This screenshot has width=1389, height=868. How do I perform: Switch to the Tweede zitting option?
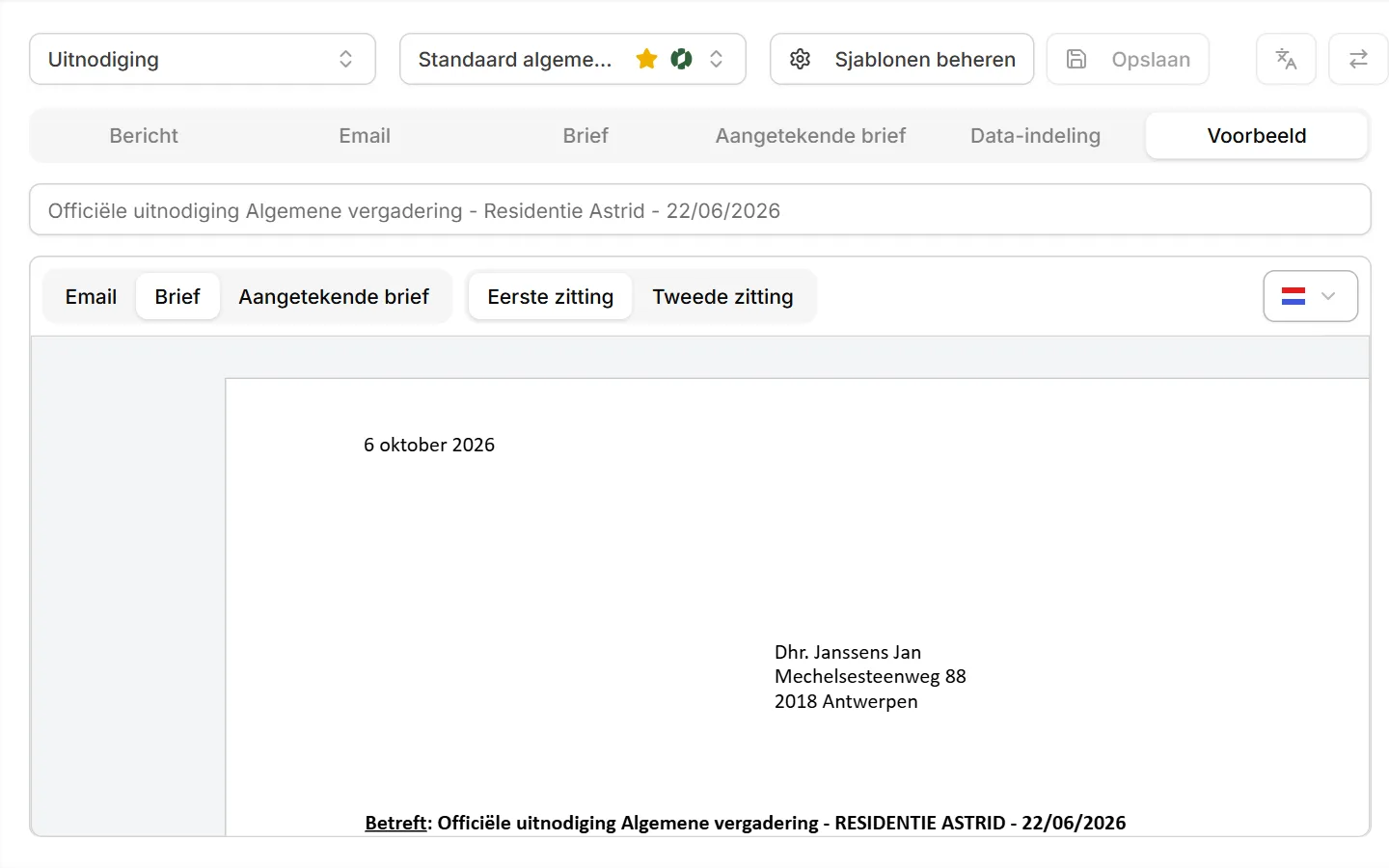(x=722, y=297)
